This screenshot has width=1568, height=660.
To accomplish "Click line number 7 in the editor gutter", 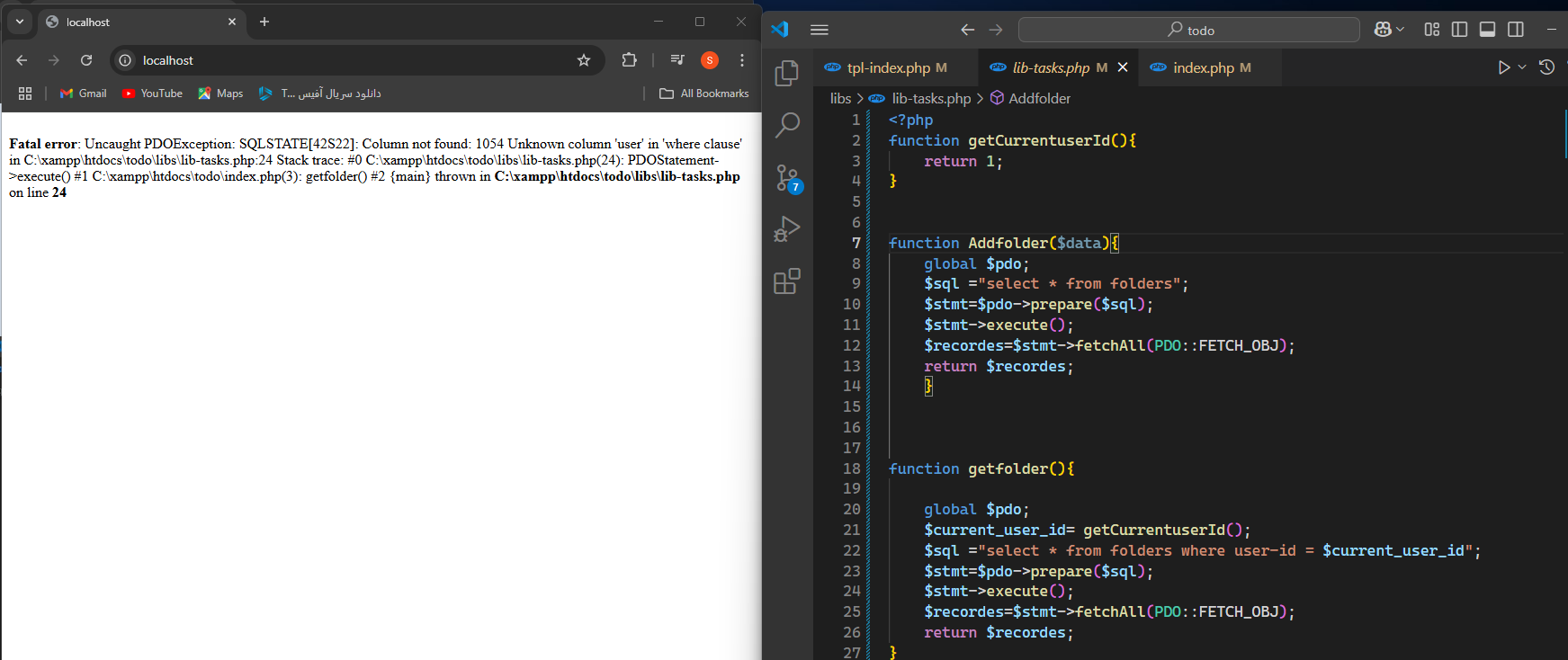I will pos(856,243).
